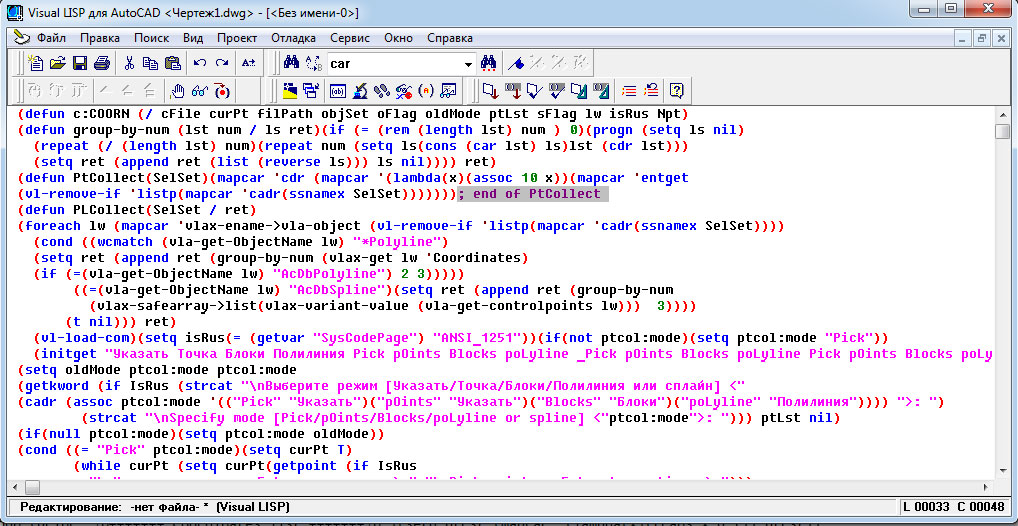
Task: Click binoculars icon right of the search box
Action: pos(488,63)
